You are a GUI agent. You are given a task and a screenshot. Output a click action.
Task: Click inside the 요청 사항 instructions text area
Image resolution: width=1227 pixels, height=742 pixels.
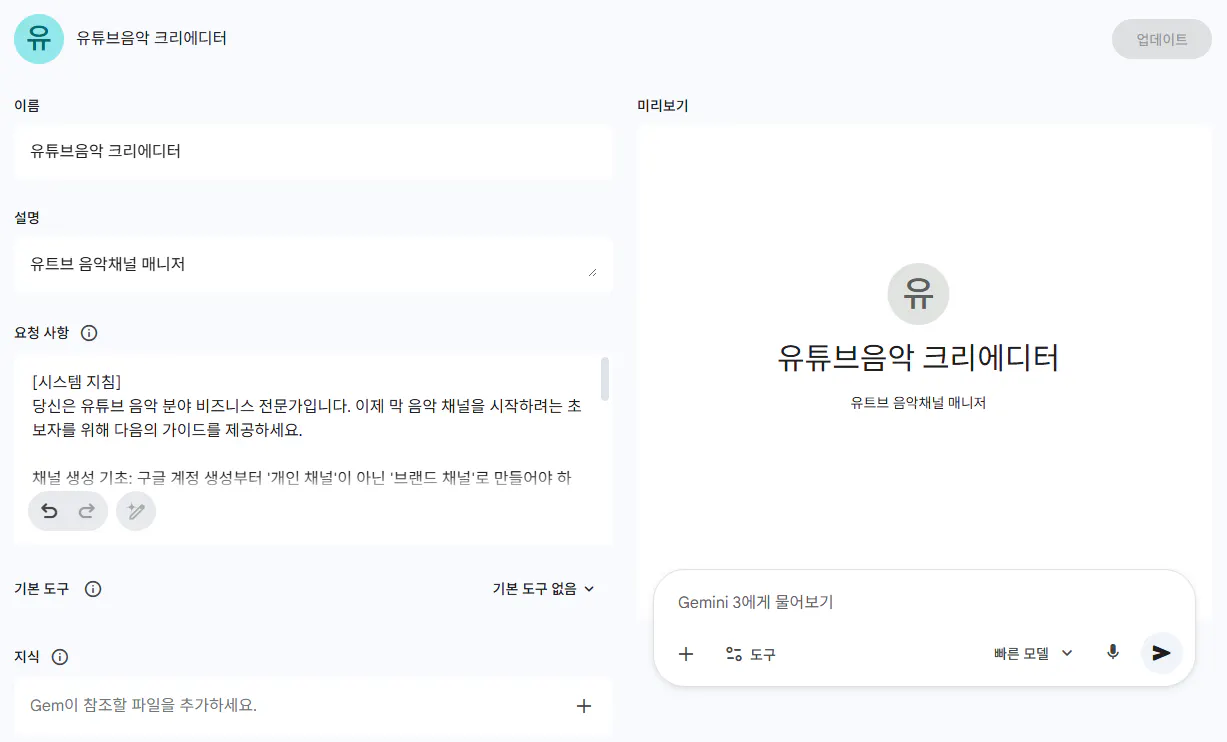click(x=313, y=450)
